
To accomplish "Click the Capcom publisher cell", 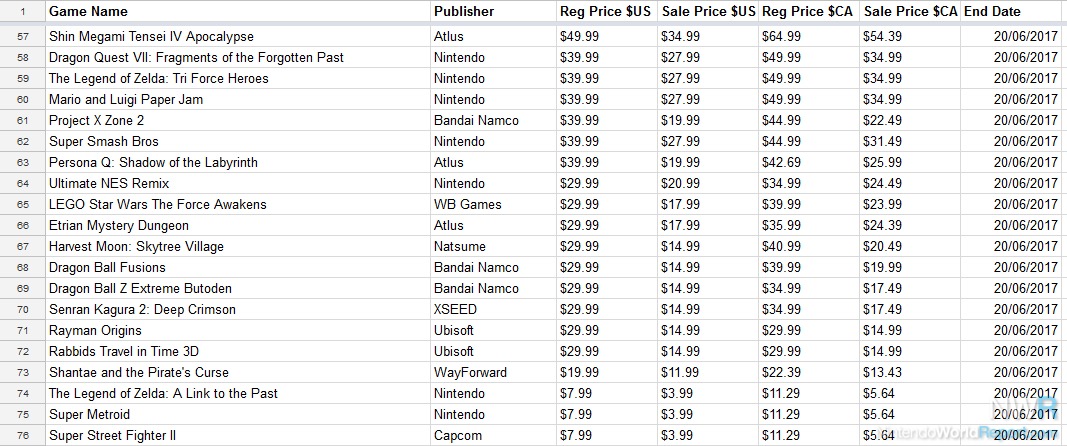I will [493, 435].
